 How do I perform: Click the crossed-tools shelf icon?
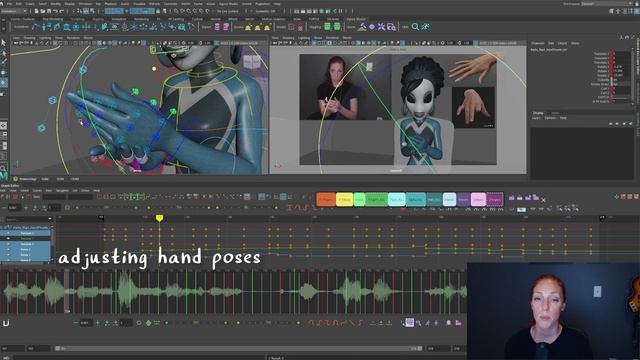381,27
